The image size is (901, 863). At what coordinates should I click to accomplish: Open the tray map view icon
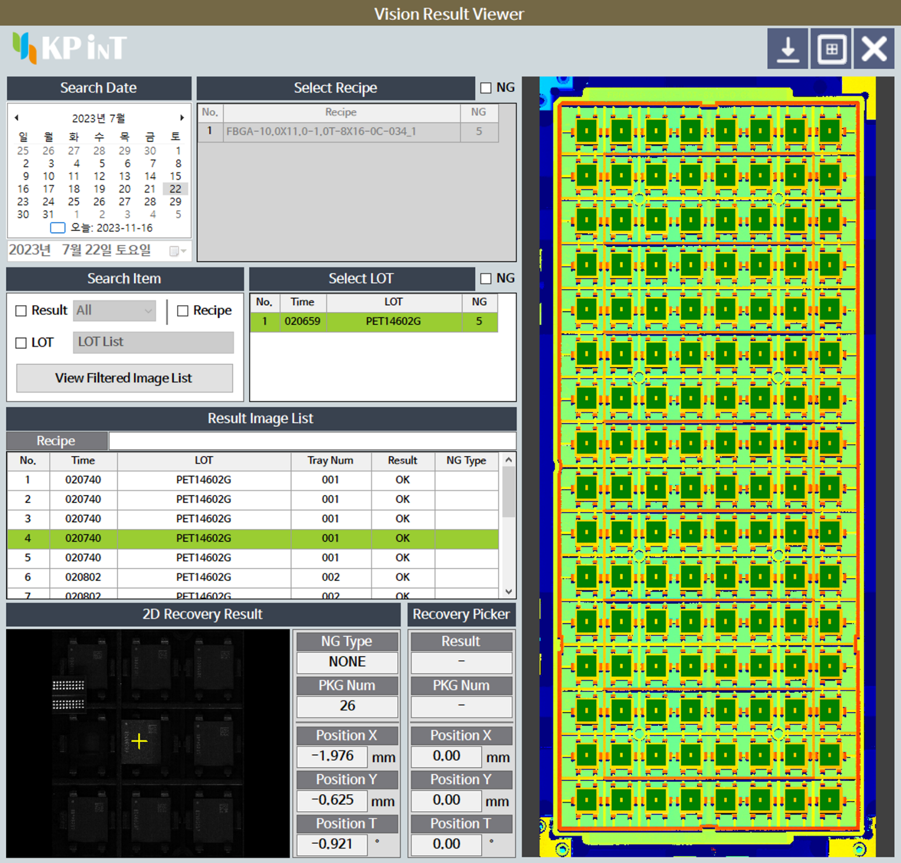(x=831, y=48)
